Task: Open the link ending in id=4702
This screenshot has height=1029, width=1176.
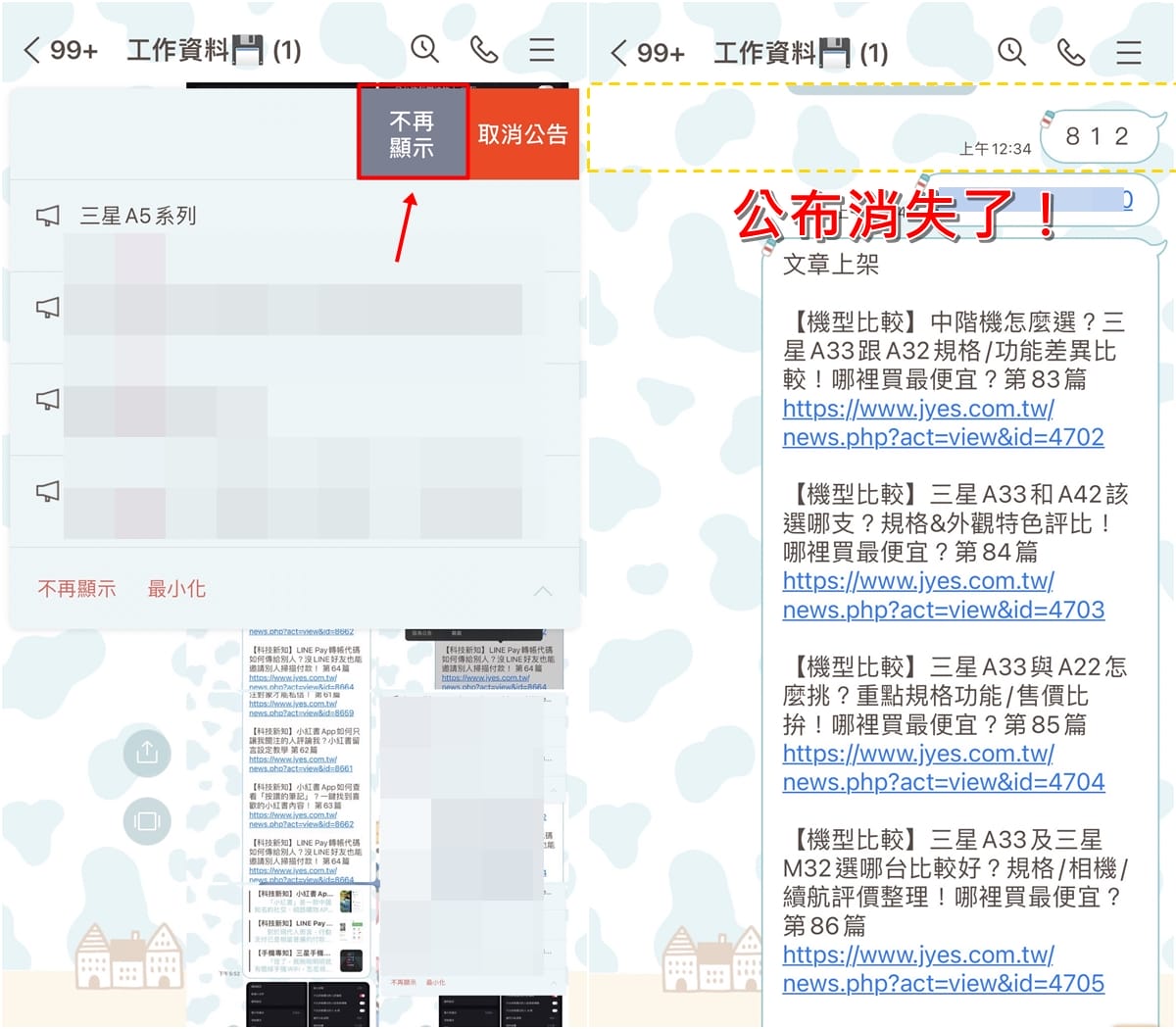Action: [x=943, y=422]
